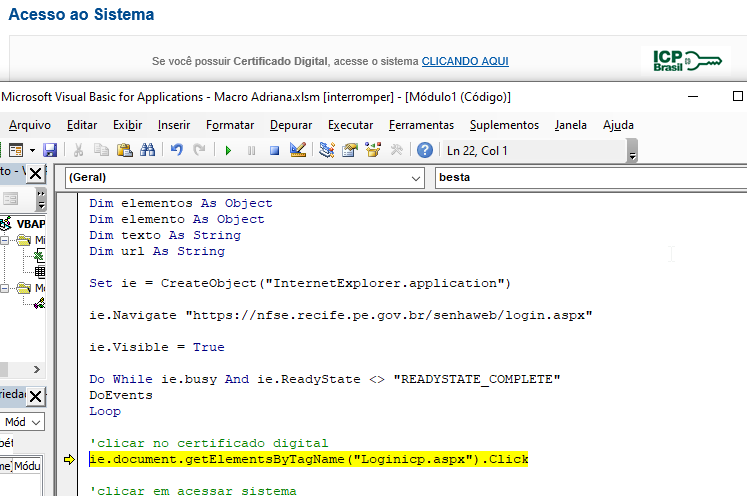This screenshot has width=747, height=496.
Task: Follow the CLICANDO AQUI link on webpage
Action: [465, 61]
